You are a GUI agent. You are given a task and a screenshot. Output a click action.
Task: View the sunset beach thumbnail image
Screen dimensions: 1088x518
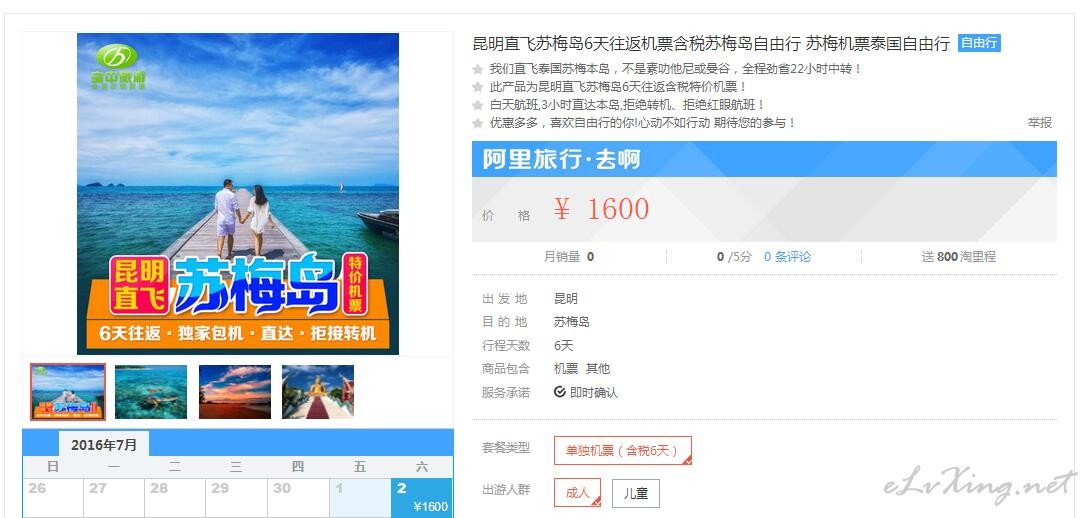pos(235,392)
